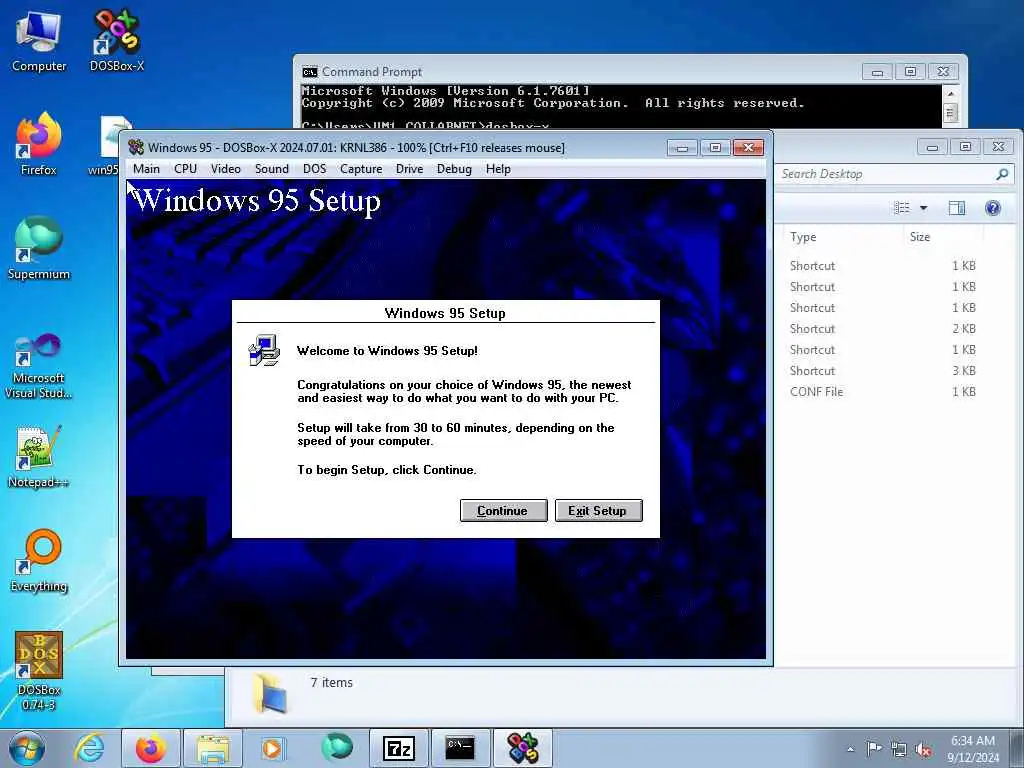Open the Sound menu
The image size is (1024, 768).
point(272,169)
